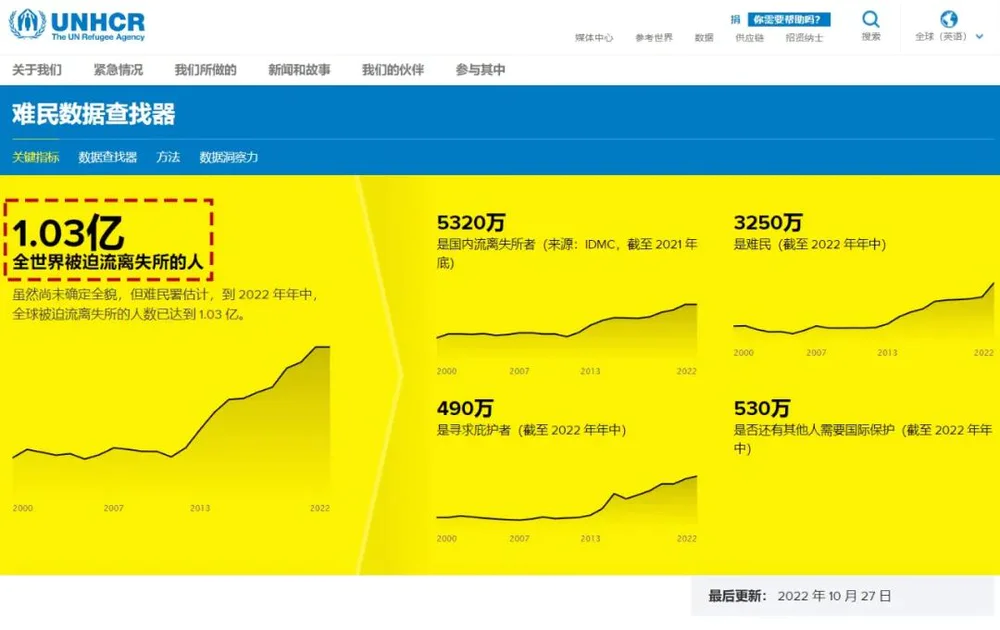1000x630 pixels.
Task: Switch to the 数据查找器 tab
Action: coord(107,157)
